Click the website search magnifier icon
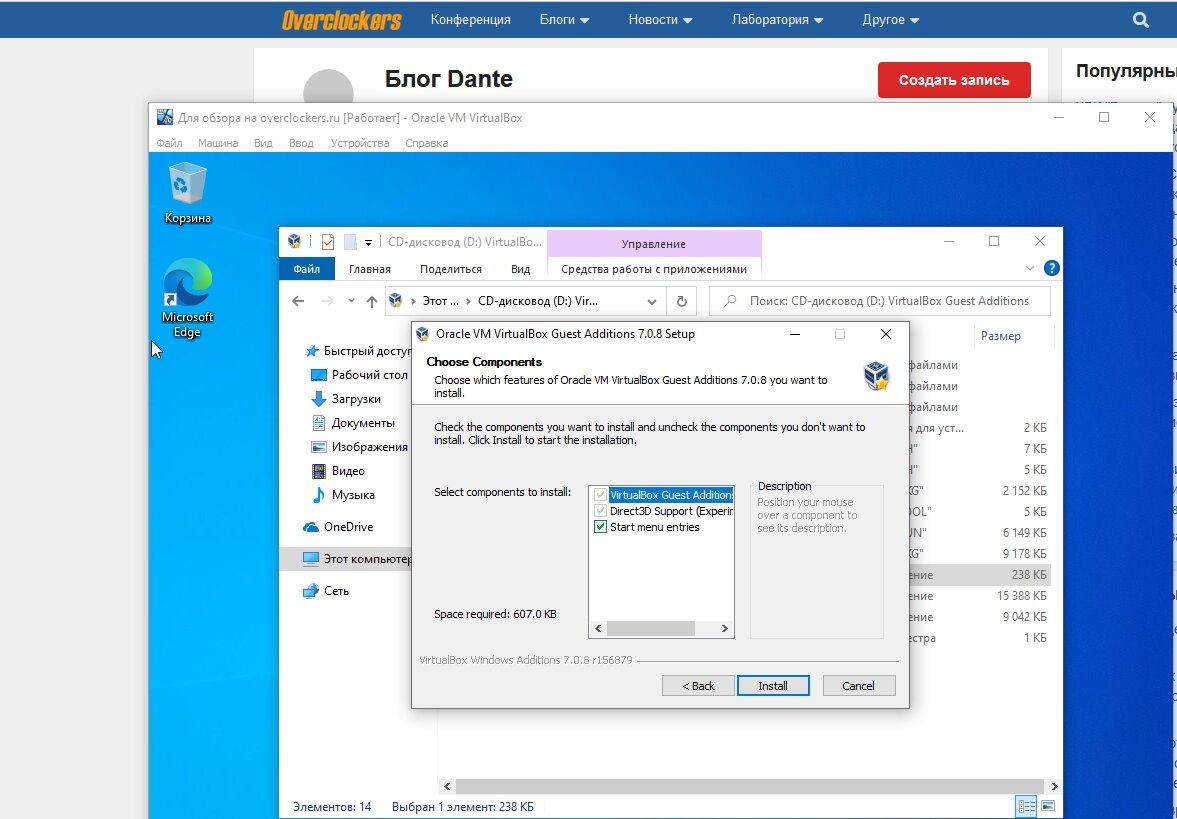This screenshot has height=819, width=1177. pyautogui.click(x=1140, y=20)
